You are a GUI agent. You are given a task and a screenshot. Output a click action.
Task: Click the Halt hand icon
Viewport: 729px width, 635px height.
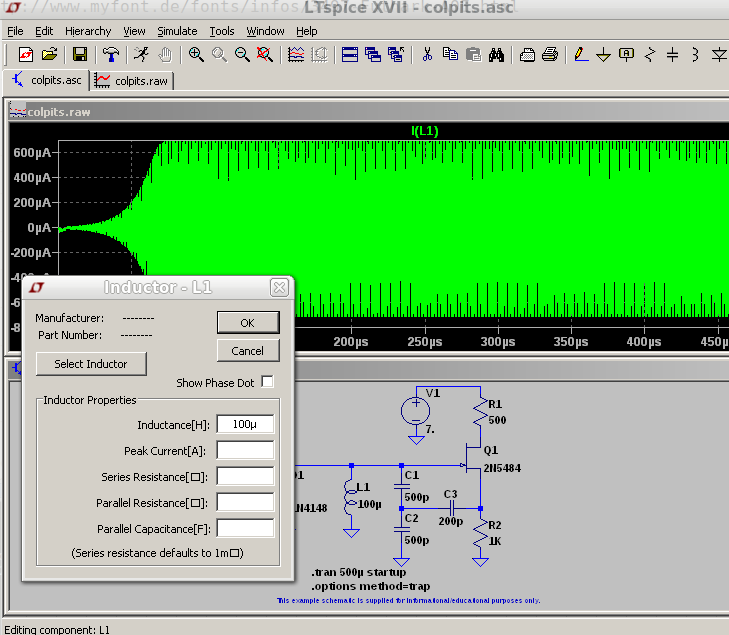[165, 55]
